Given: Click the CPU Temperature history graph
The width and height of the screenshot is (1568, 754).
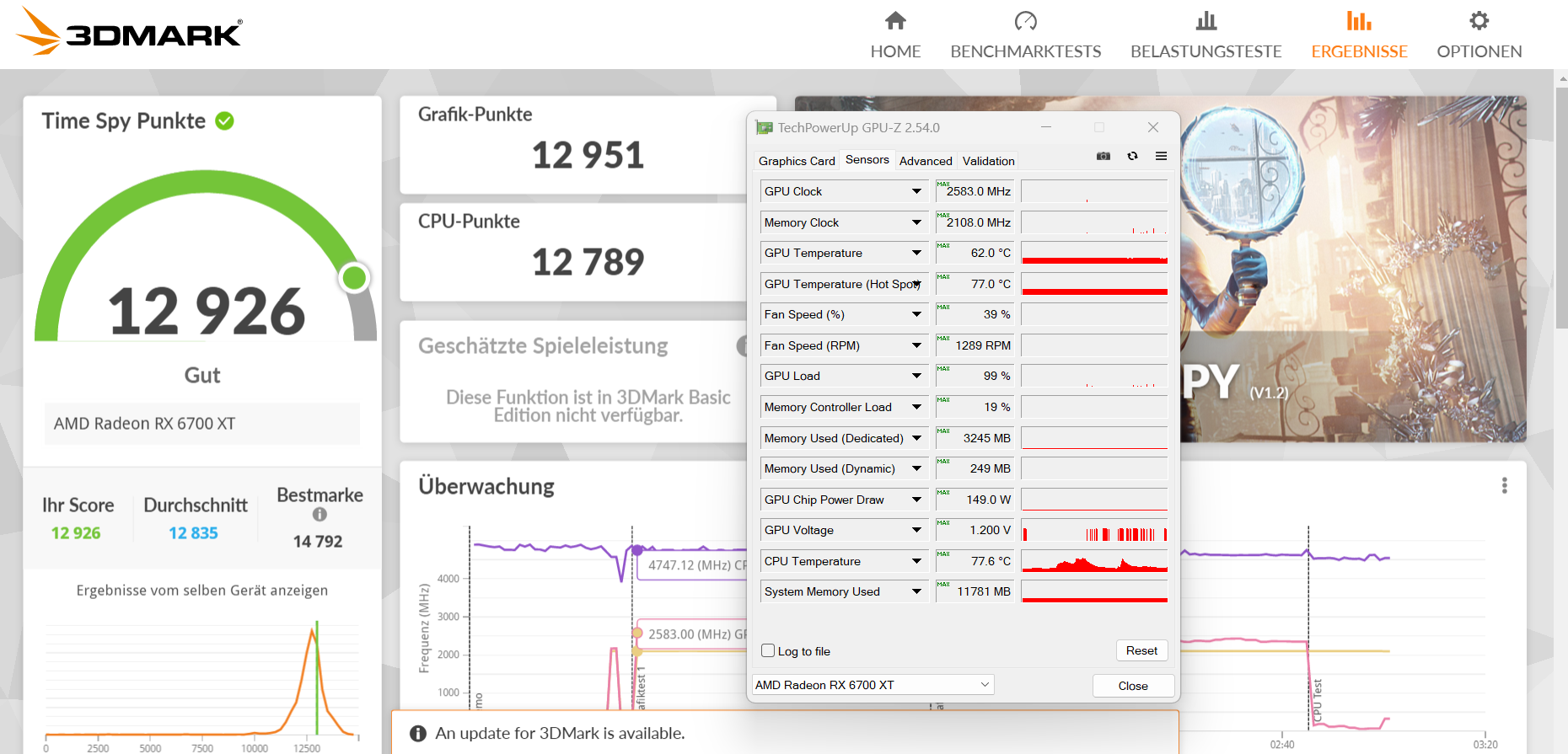Looking at the screenshot, I should click(x=1094, y=561).
